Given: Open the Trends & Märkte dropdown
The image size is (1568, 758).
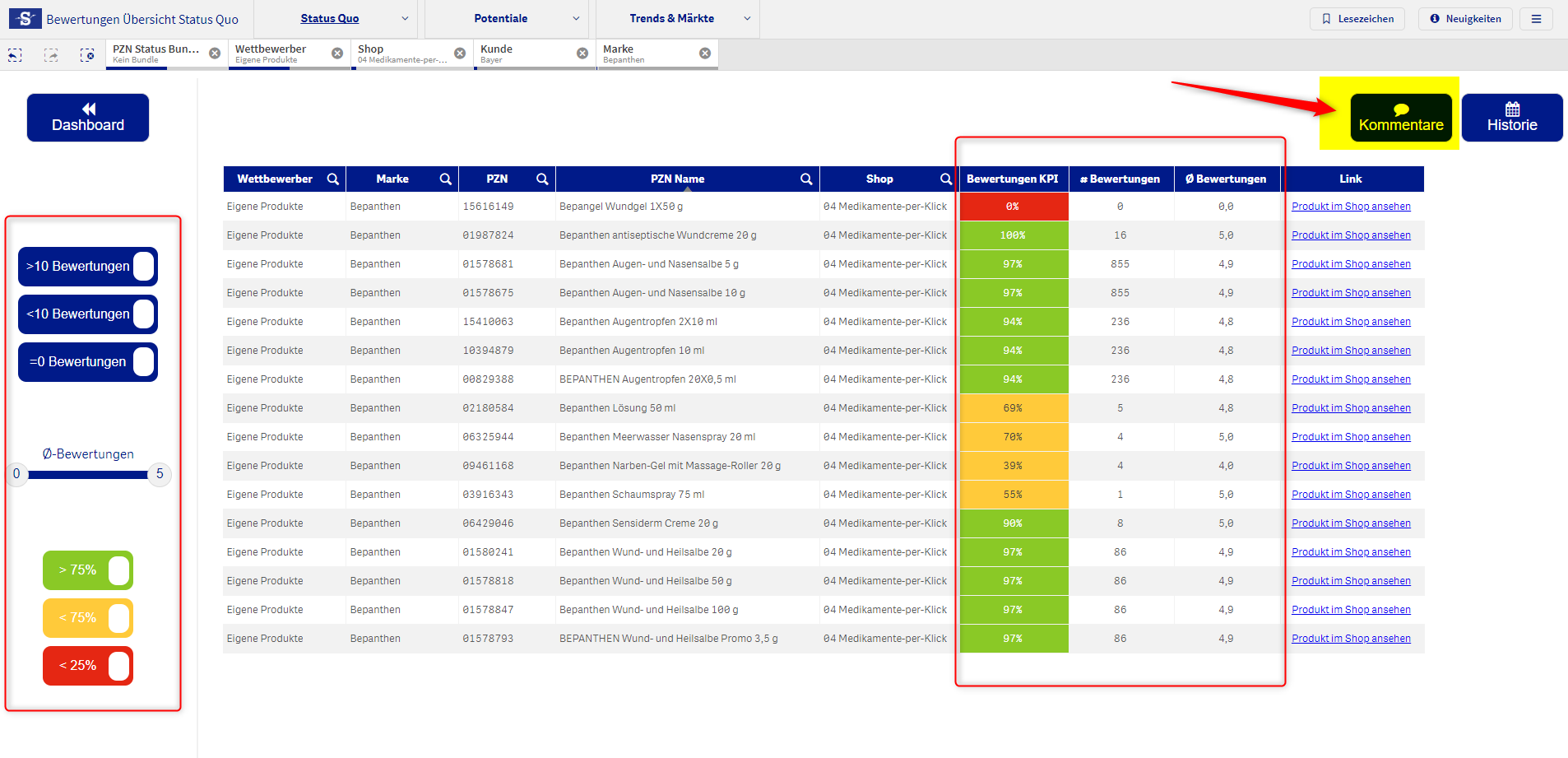Looking at the screenshot, I should [x=746, y=19].
